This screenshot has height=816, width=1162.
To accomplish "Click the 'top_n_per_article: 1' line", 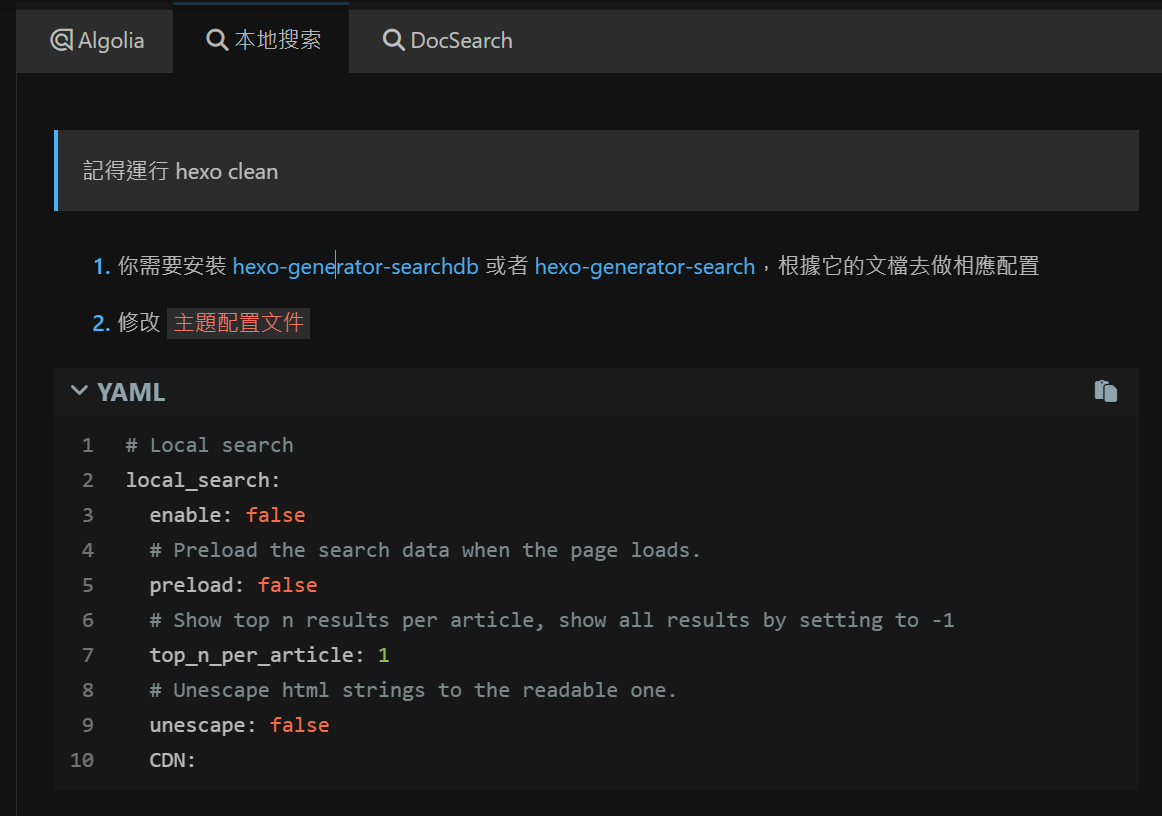I will [269, 655].
